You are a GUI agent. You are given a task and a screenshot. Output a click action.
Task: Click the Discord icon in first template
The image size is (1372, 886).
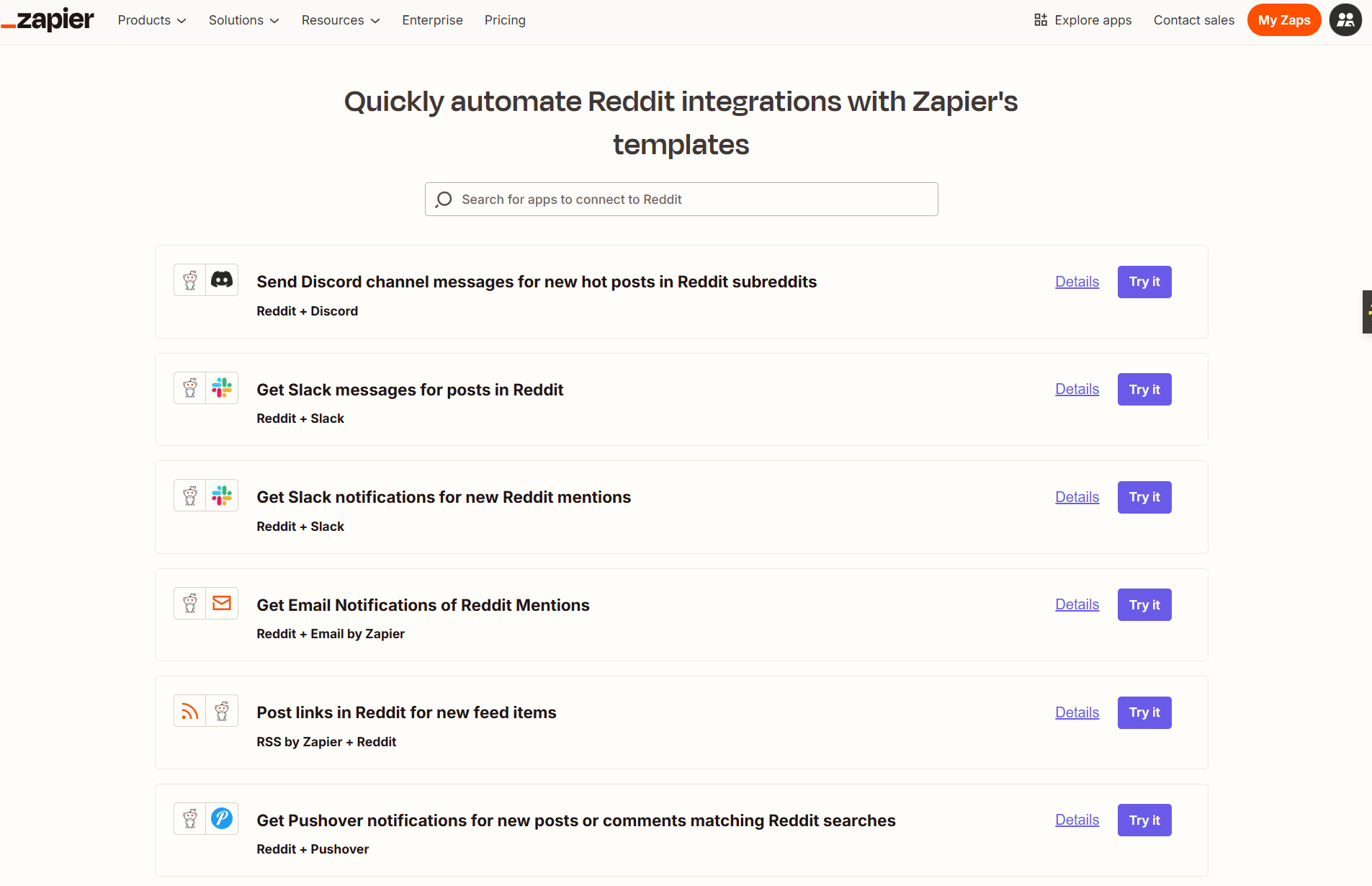222,279
